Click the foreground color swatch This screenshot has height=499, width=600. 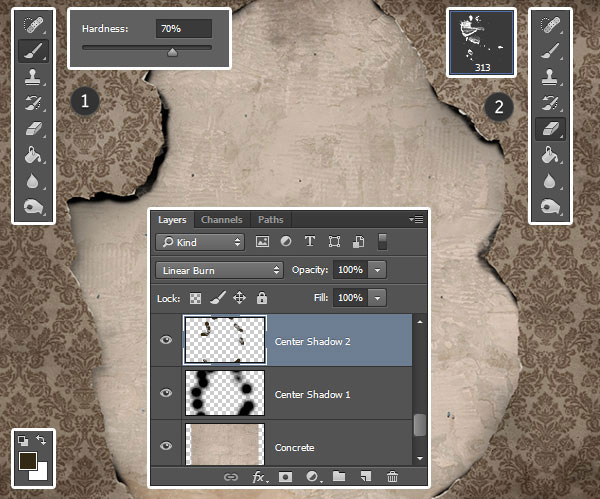tap(28, 463)
